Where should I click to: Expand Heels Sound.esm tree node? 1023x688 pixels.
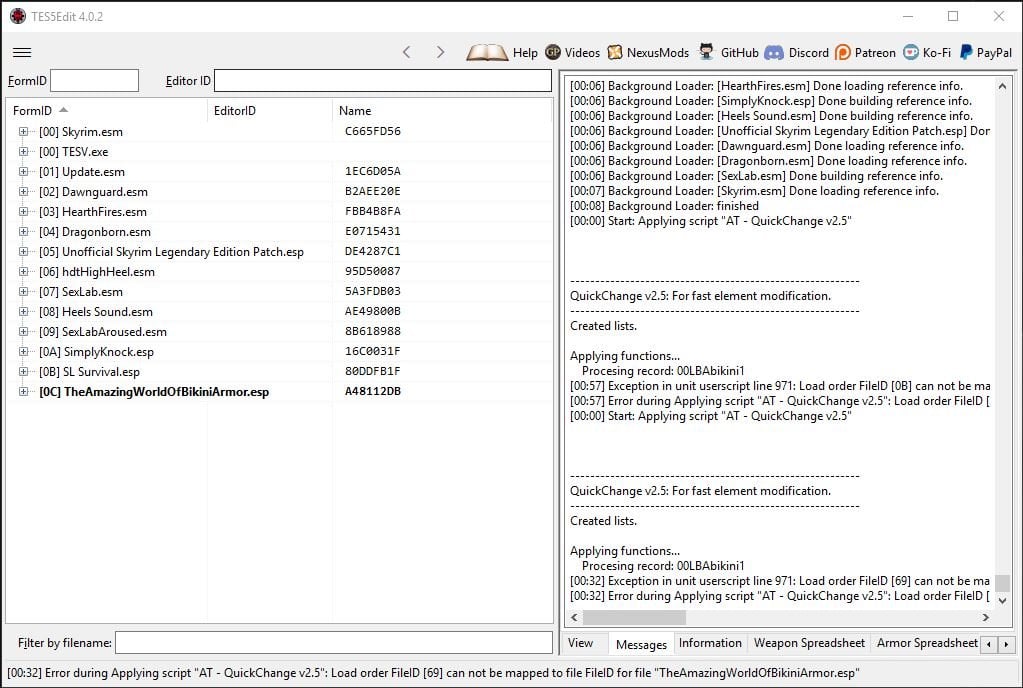click(23, 312)
